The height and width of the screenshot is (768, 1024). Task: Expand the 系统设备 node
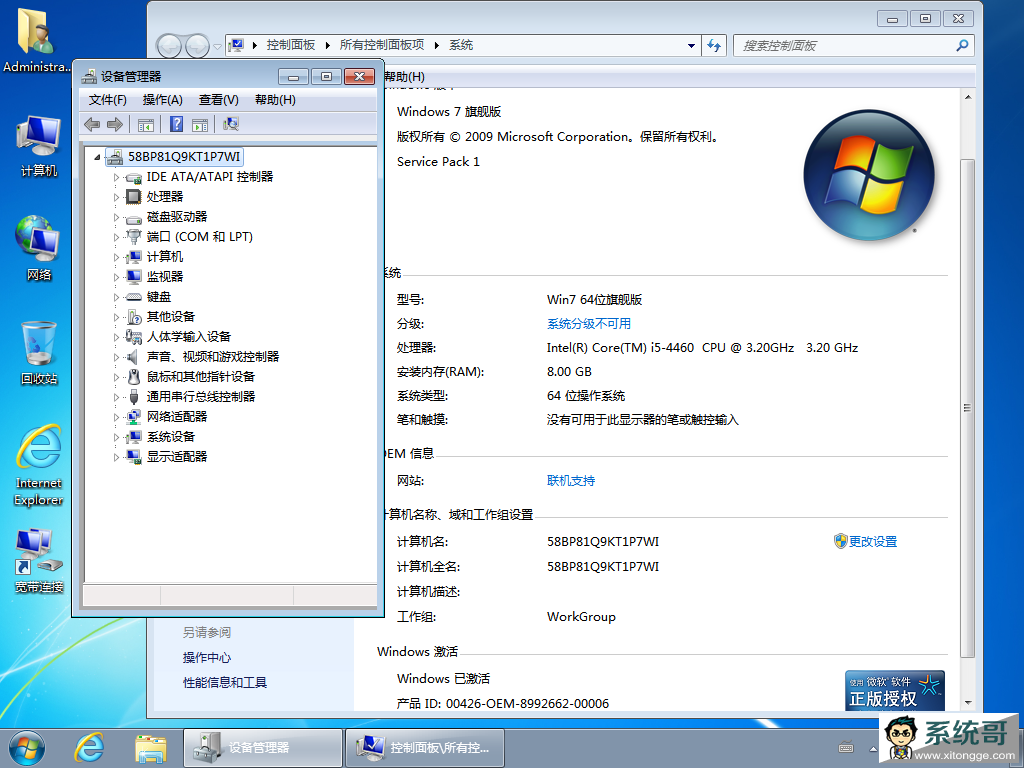tap(117, 438)
